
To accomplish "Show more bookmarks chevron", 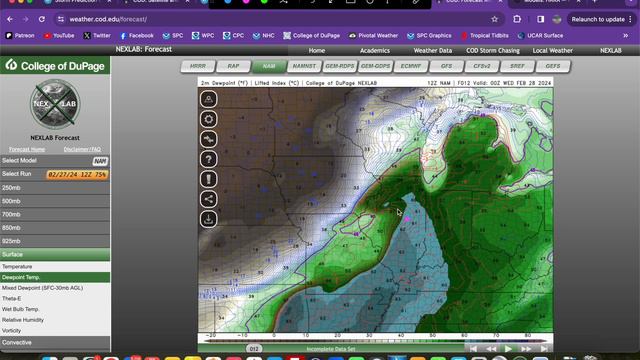I will [x=626, y=36].
